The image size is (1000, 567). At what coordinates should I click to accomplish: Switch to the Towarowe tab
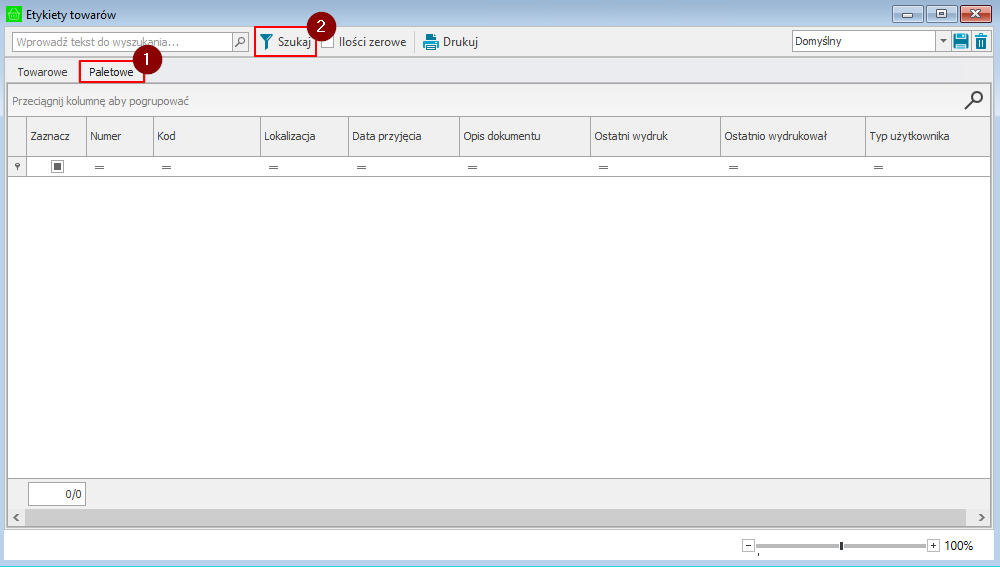pos(42,72)
